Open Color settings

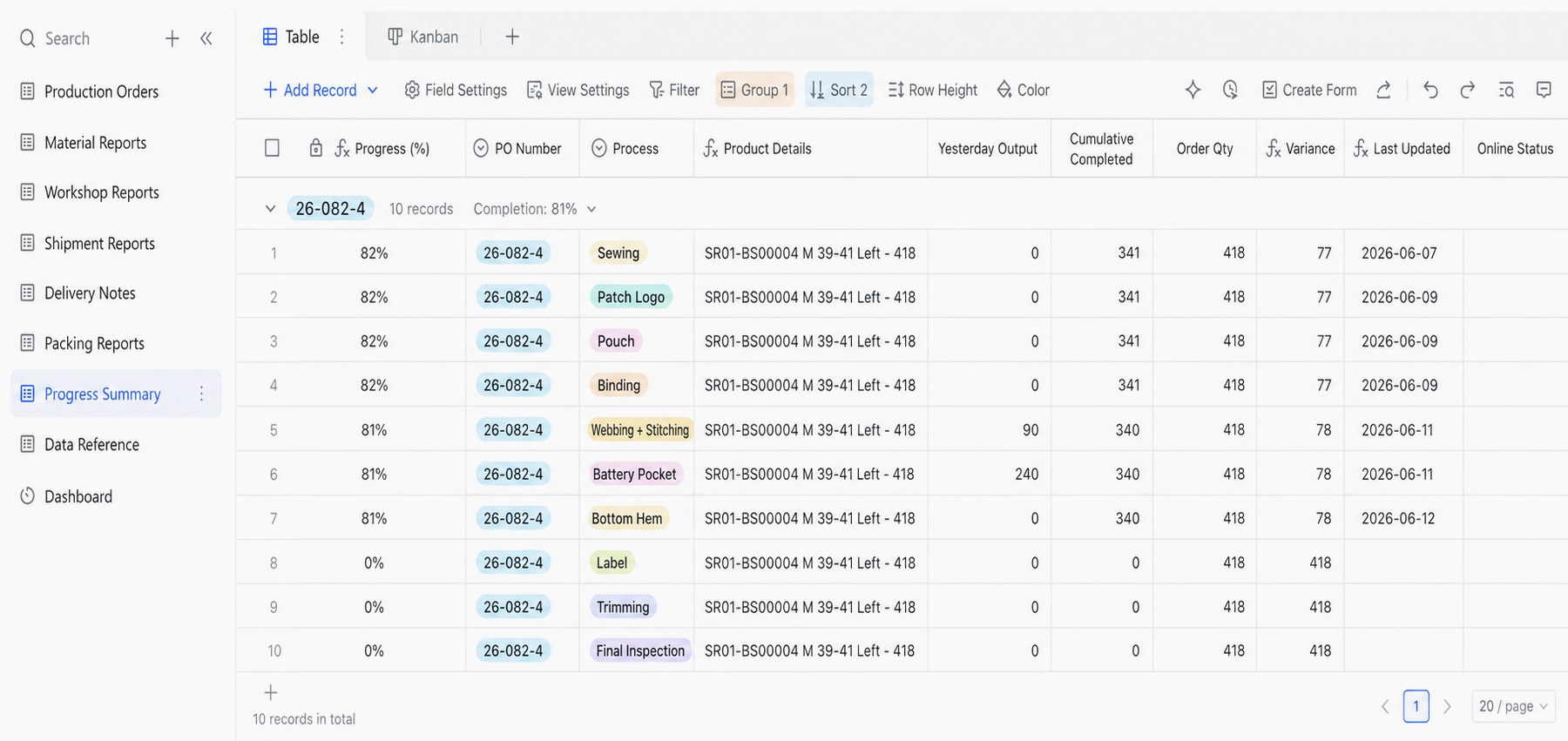(x=1023, y=90)
